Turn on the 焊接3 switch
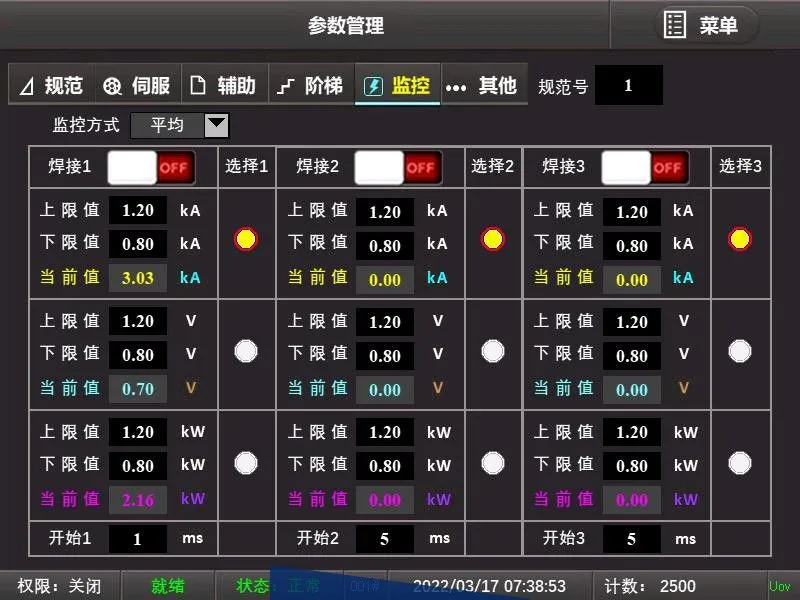800x600 pixels. pos(645,167)
